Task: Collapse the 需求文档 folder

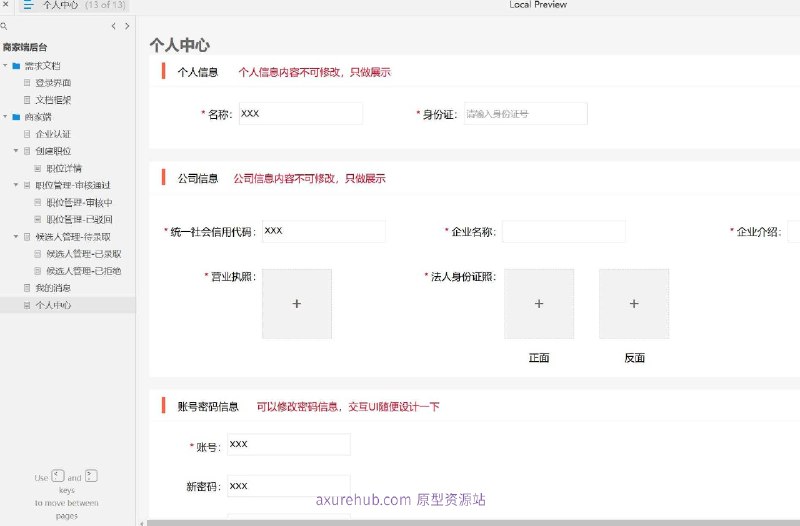Action: point(5,65)
